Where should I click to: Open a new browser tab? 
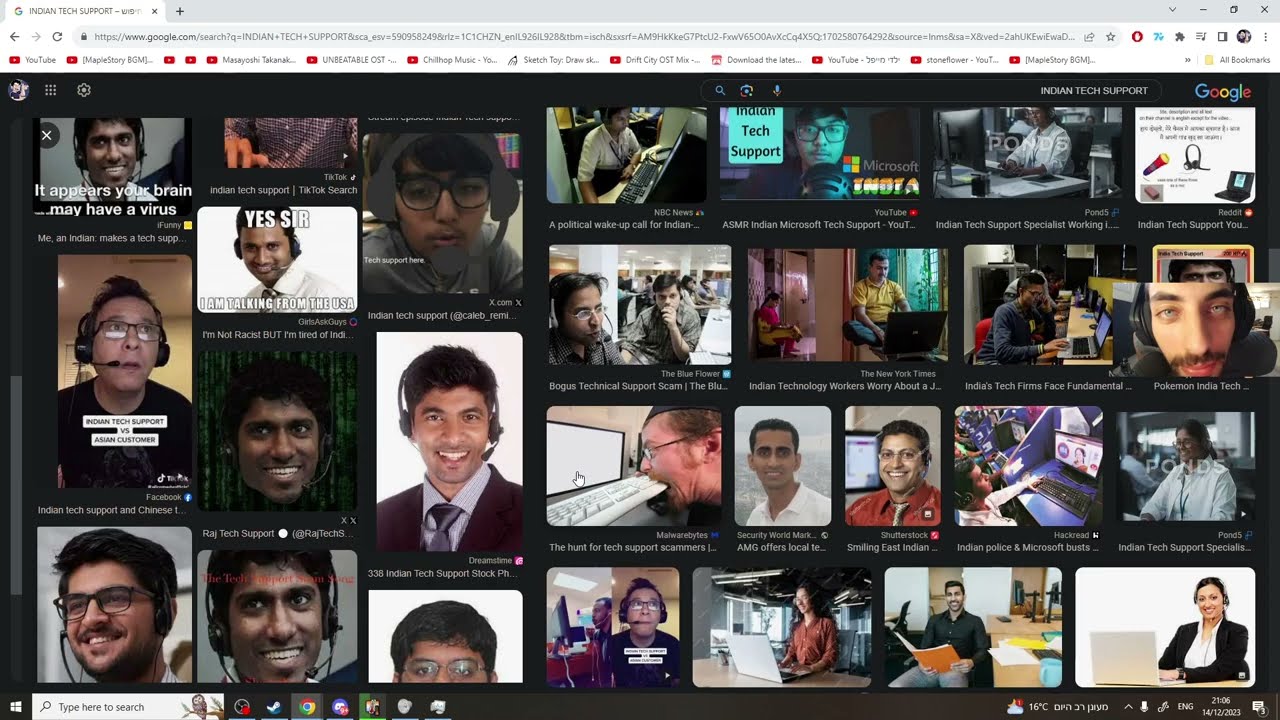point(180,11)
